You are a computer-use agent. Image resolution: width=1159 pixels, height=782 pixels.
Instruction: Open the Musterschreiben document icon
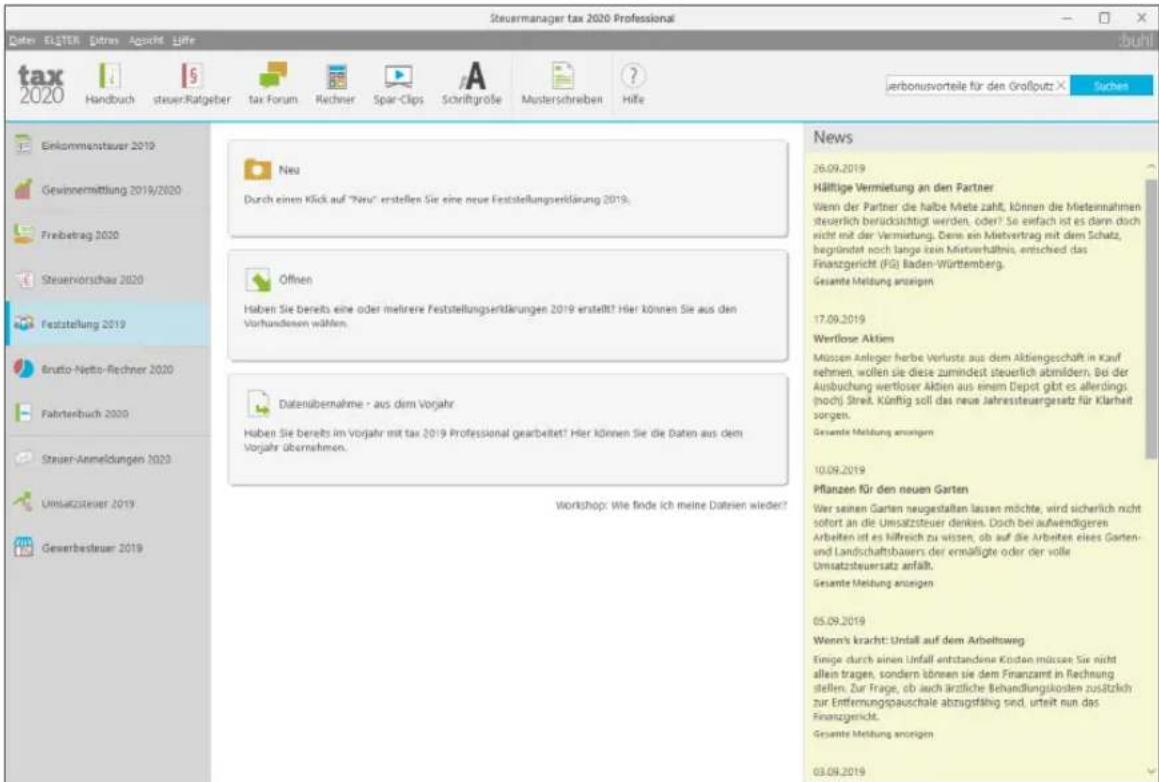point(562,76)
